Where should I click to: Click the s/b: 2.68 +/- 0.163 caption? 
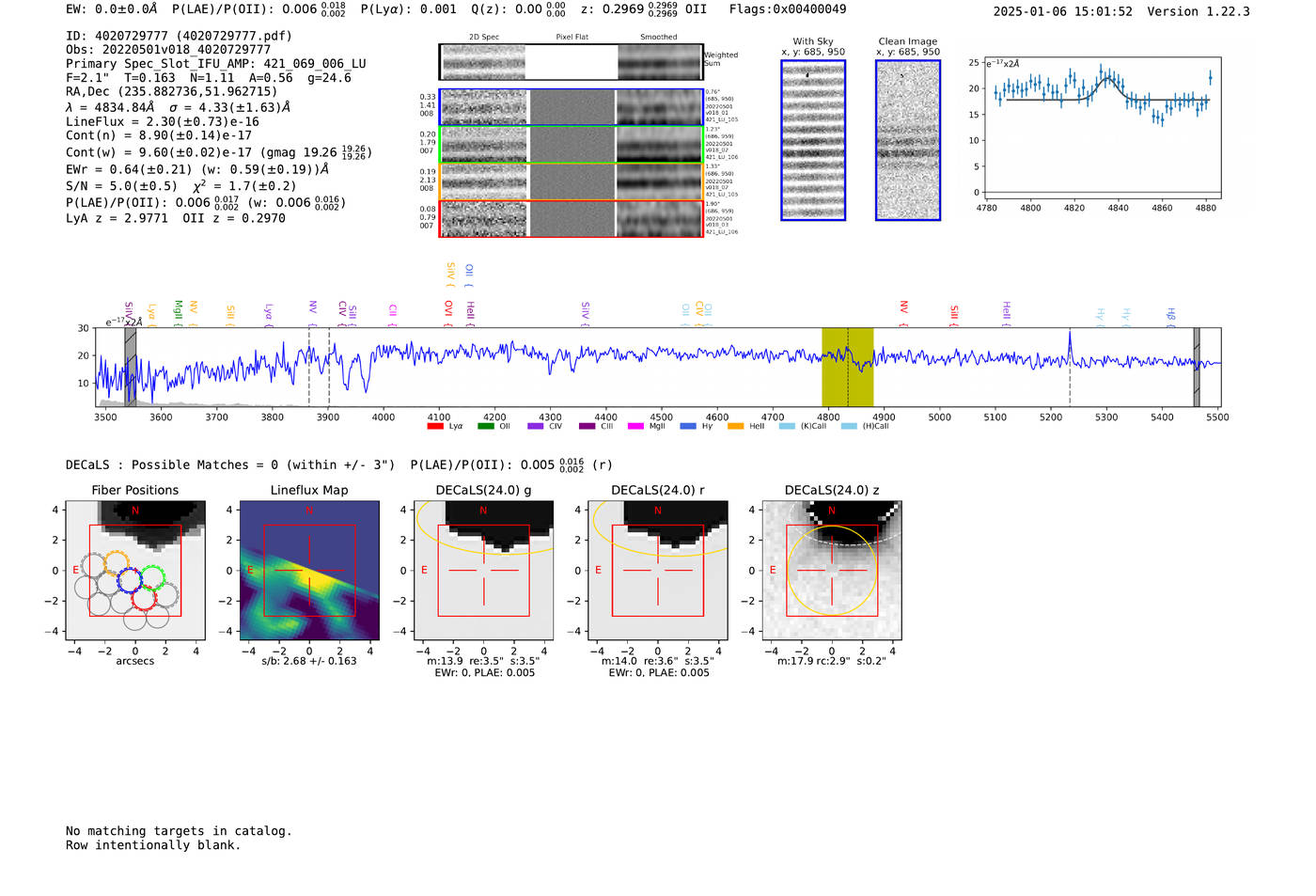309,661
